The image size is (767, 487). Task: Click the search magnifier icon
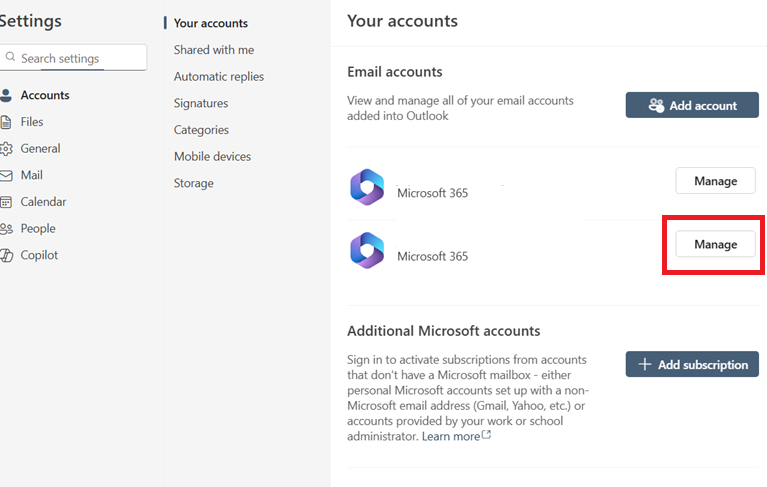[10, 57]
